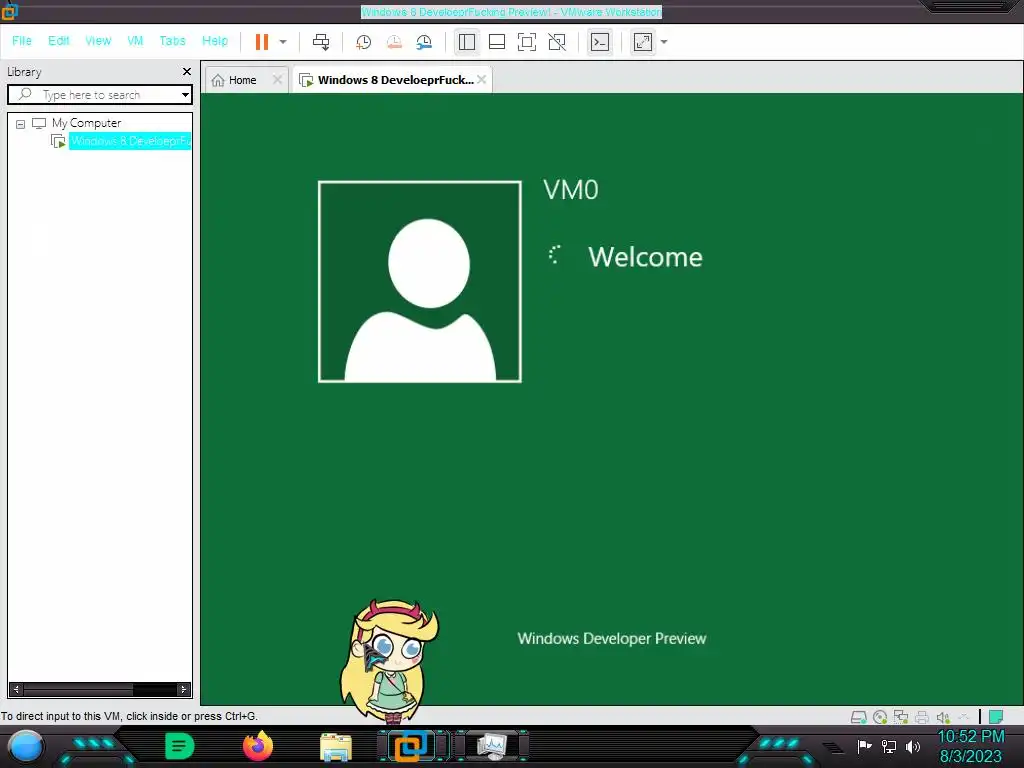Close the Windows 8 VM tab
The image size is (1024, 768).
point(481,80)
